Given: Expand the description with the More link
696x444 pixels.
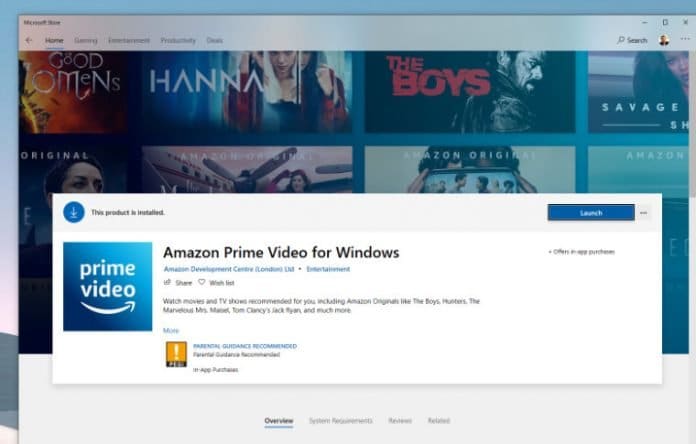Looking at the screenshot, I should pyautogui.click(x=171, y=330).
